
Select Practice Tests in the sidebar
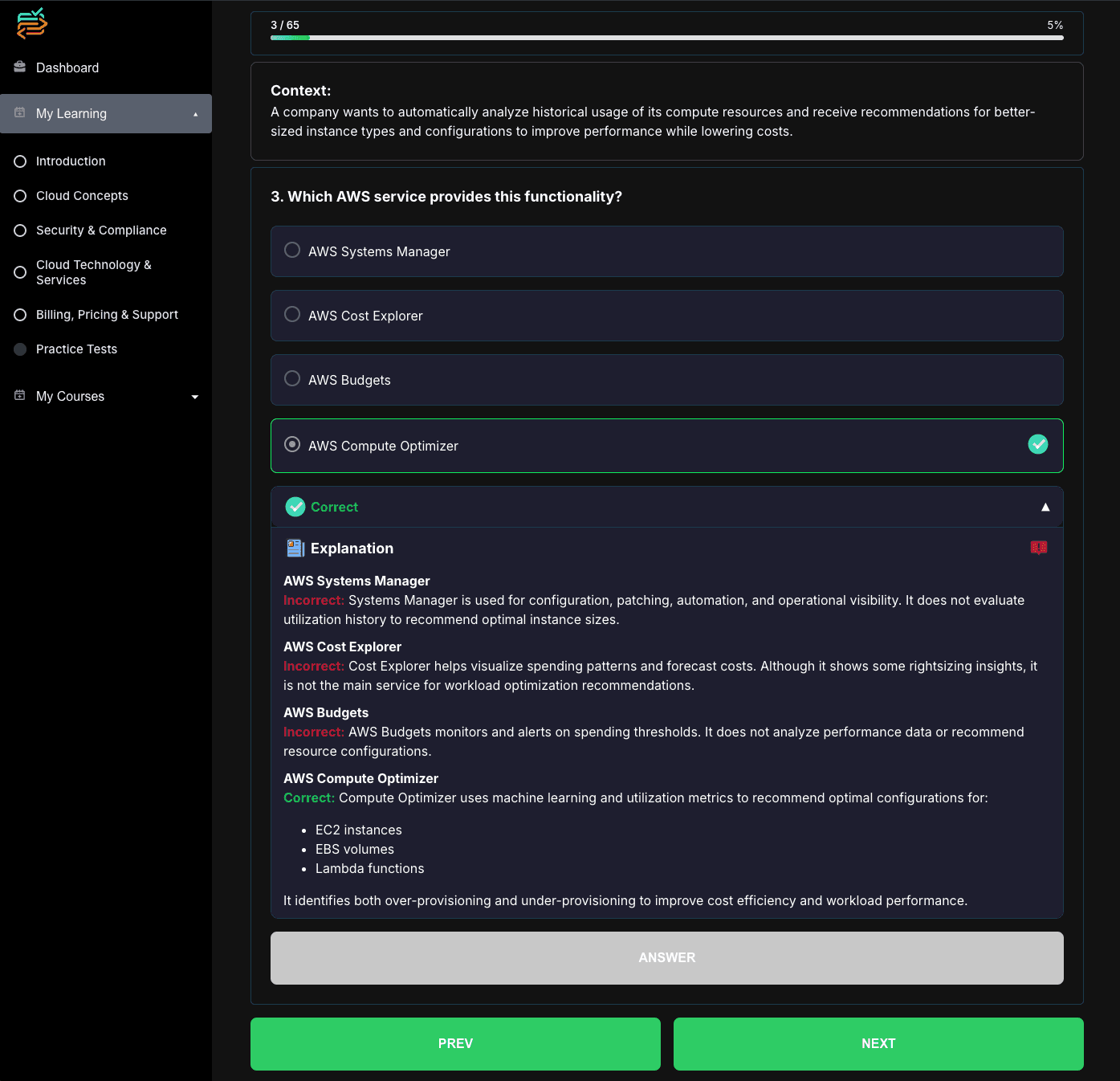coord(76,349)
